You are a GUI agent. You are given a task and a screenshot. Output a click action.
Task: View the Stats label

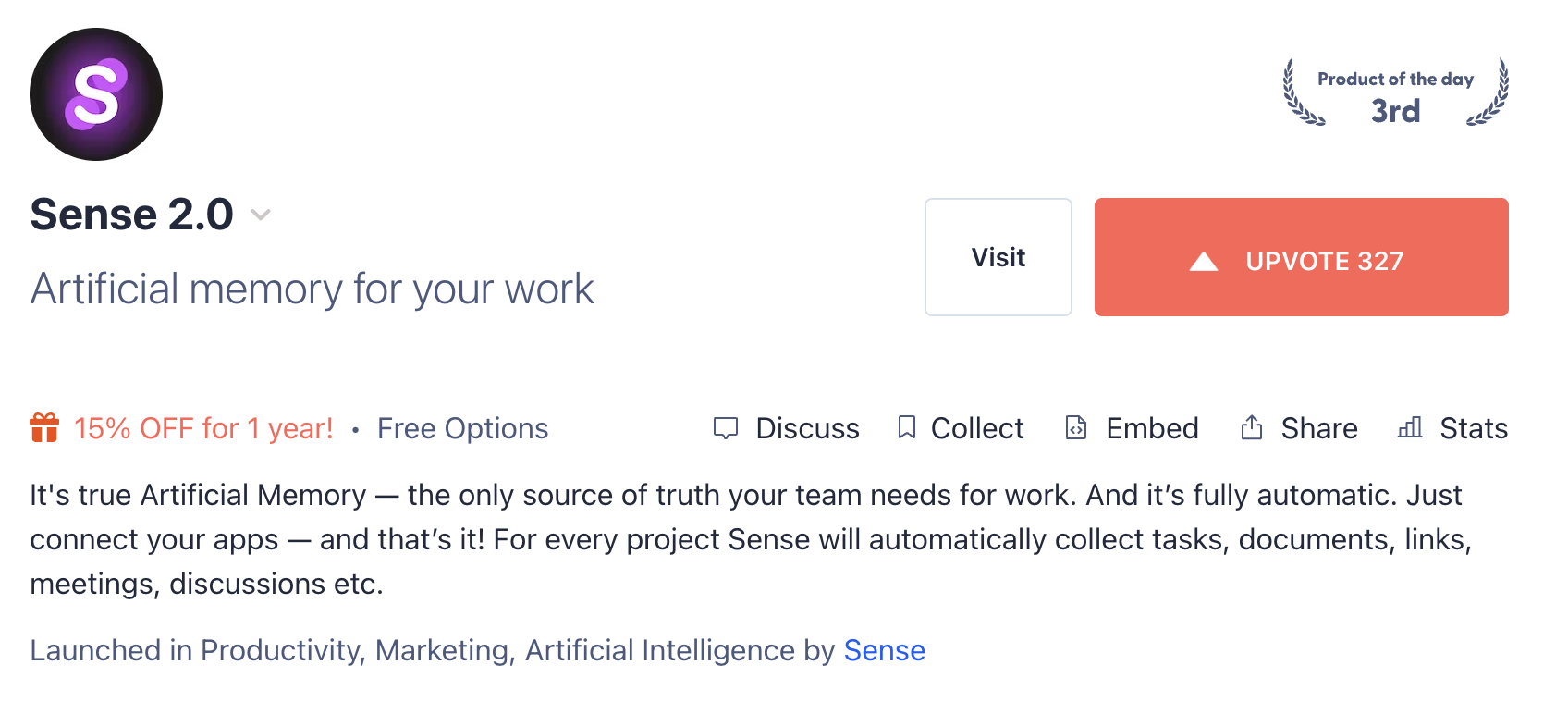pos(1474,428)
